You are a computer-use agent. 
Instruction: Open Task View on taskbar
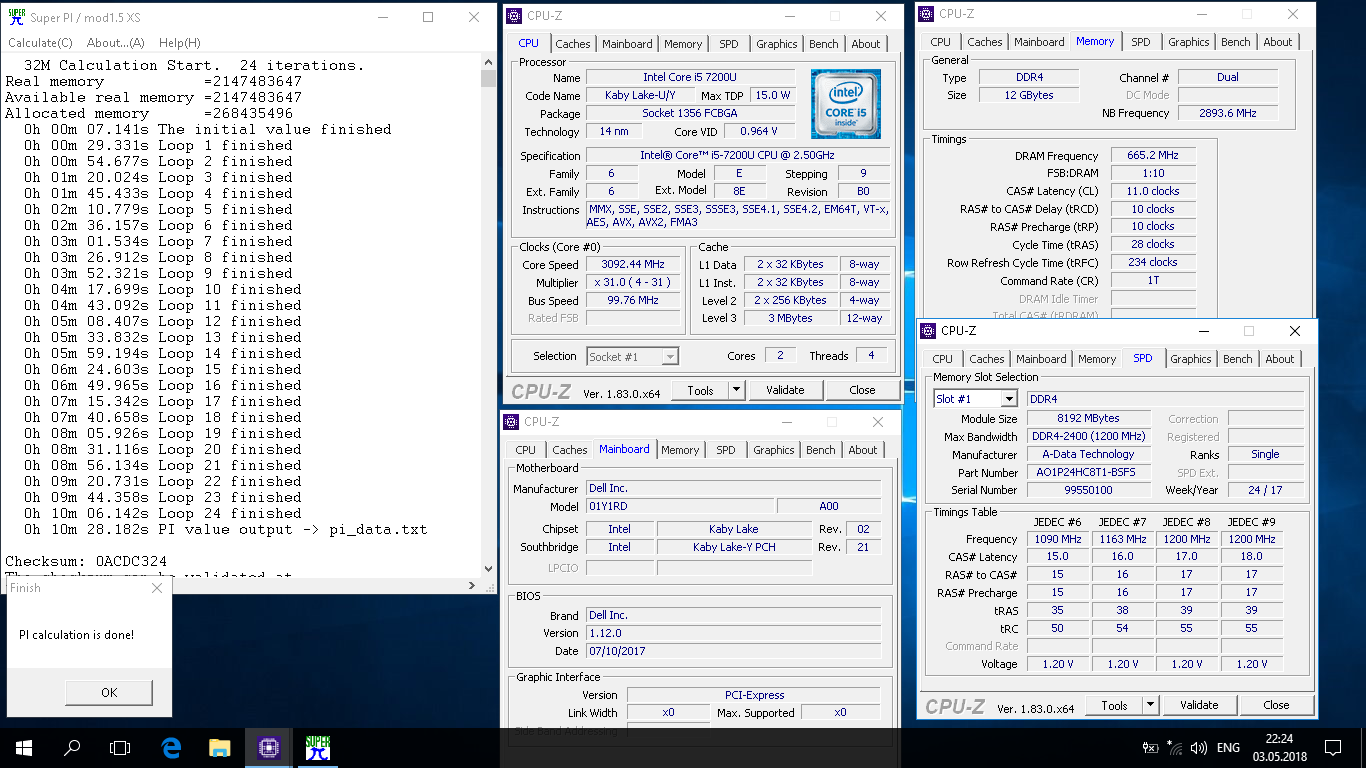[x=120, y=747]
